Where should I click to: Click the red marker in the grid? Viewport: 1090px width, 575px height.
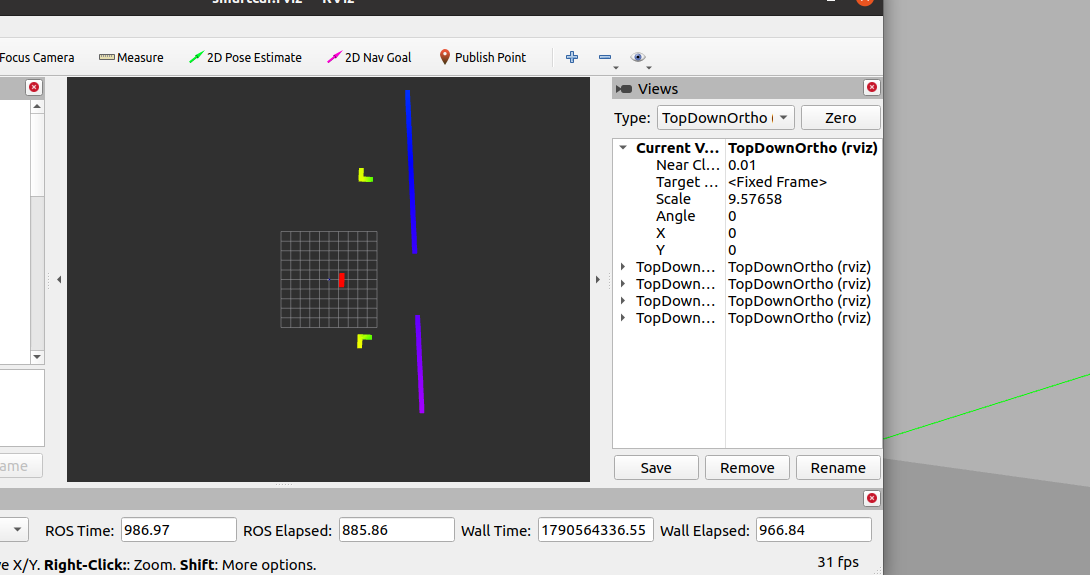(x=341, y=280)
